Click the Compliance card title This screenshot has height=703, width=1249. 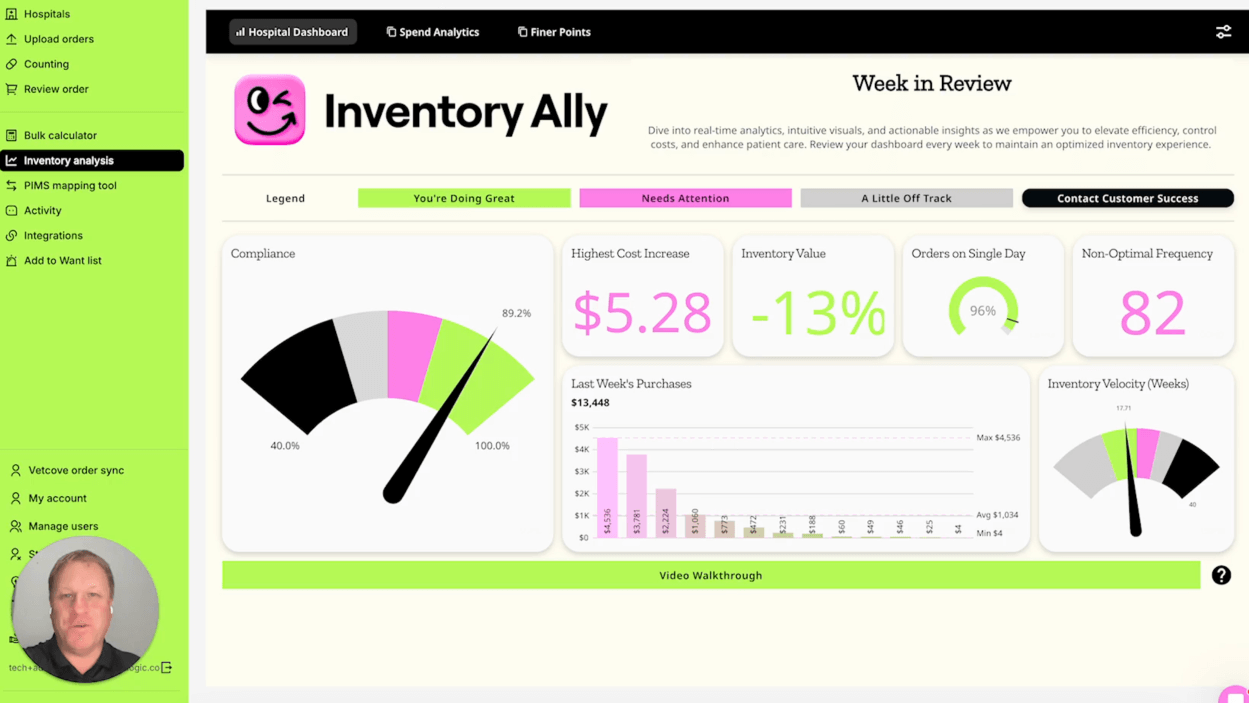coord(263,254)
